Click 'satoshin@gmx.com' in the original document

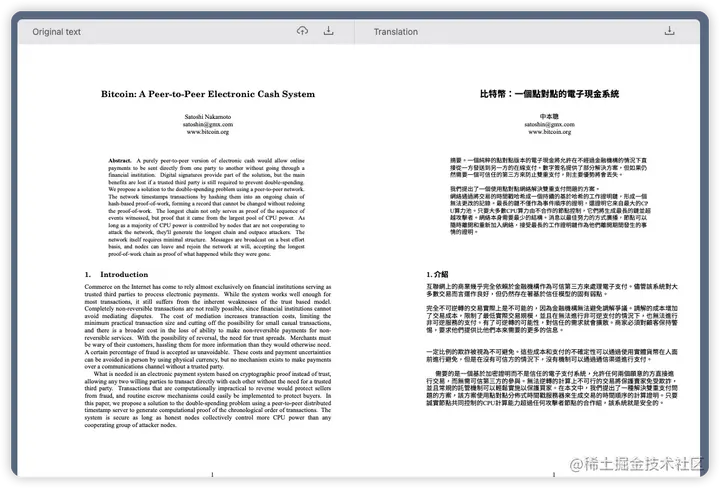[x=208, y=124]
